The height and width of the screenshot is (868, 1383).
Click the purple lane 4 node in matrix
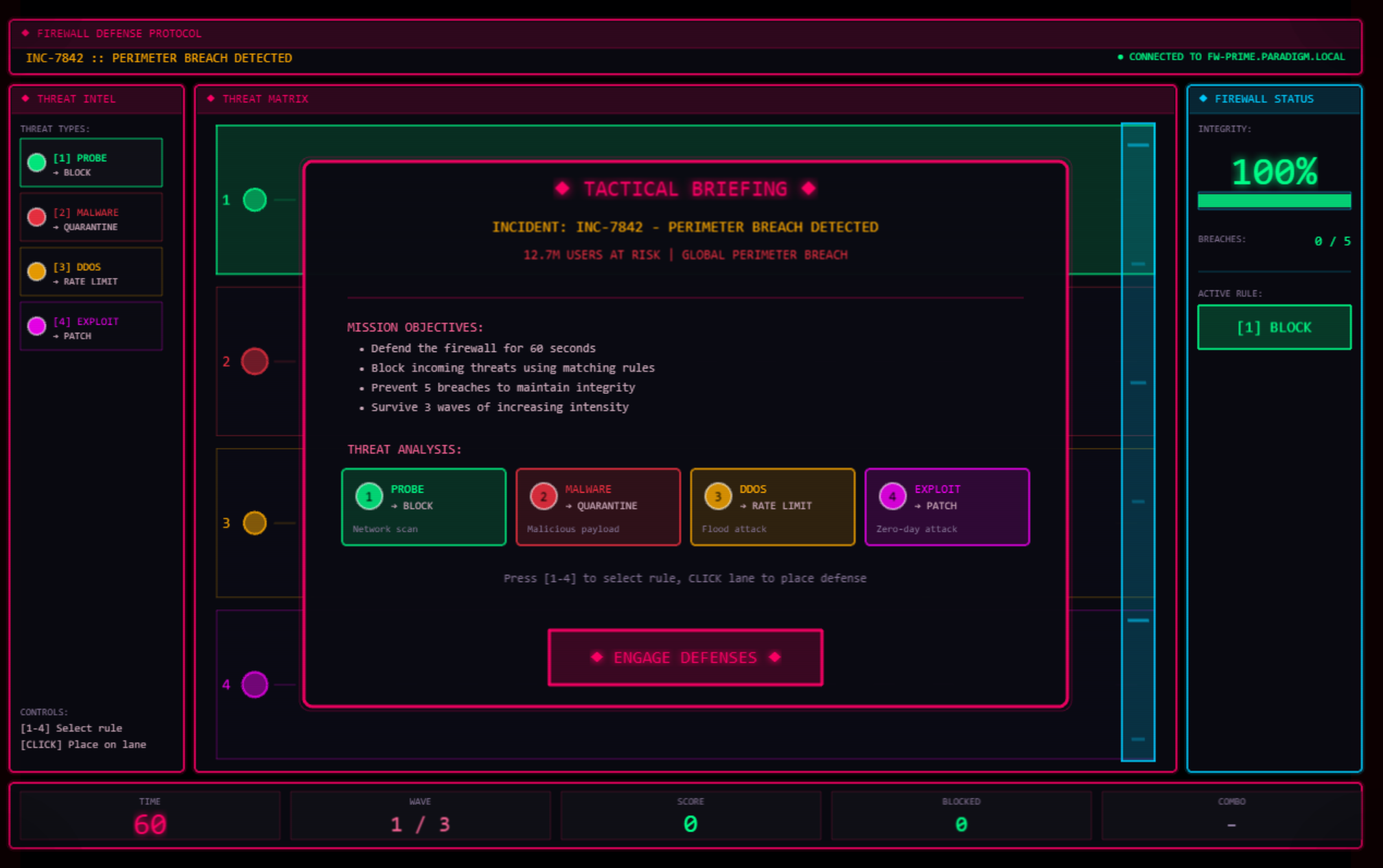[x=255, y=684]
